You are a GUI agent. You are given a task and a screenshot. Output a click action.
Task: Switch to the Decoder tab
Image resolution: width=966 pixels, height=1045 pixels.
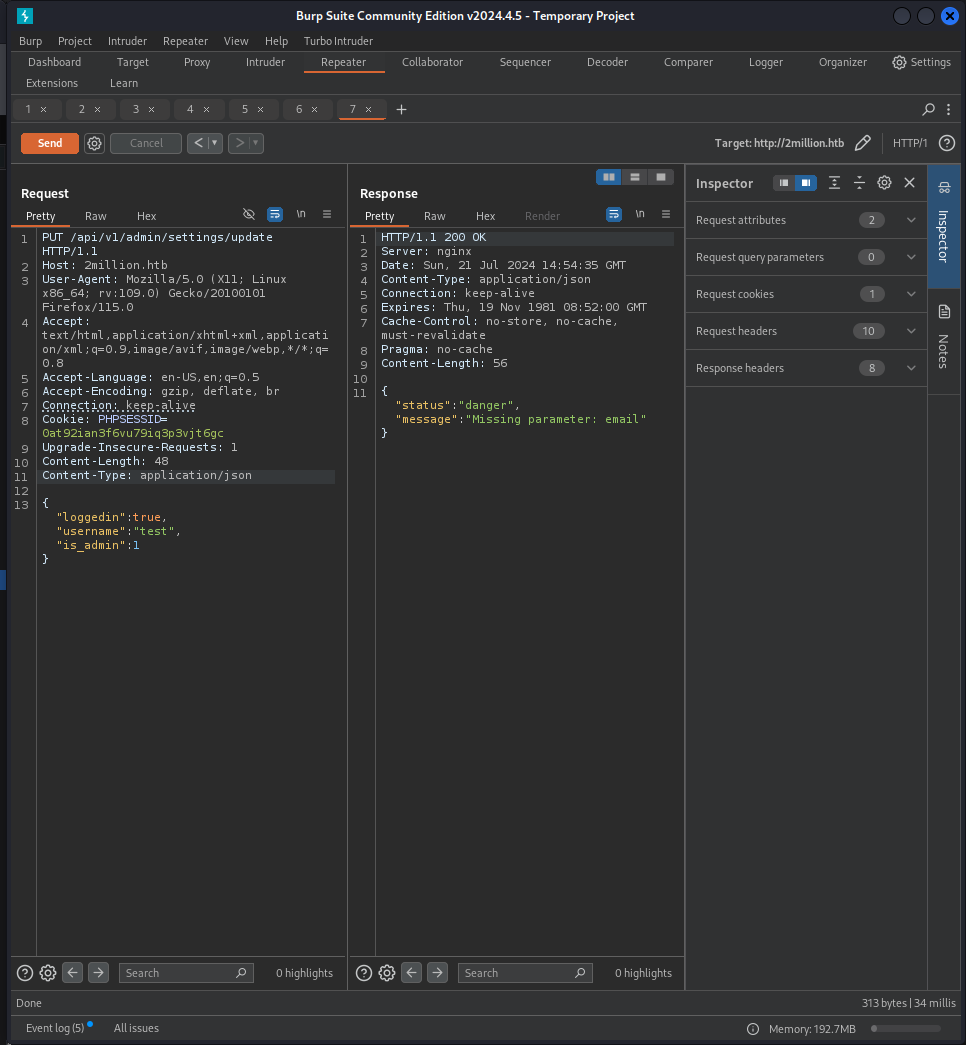coord(607,62)
